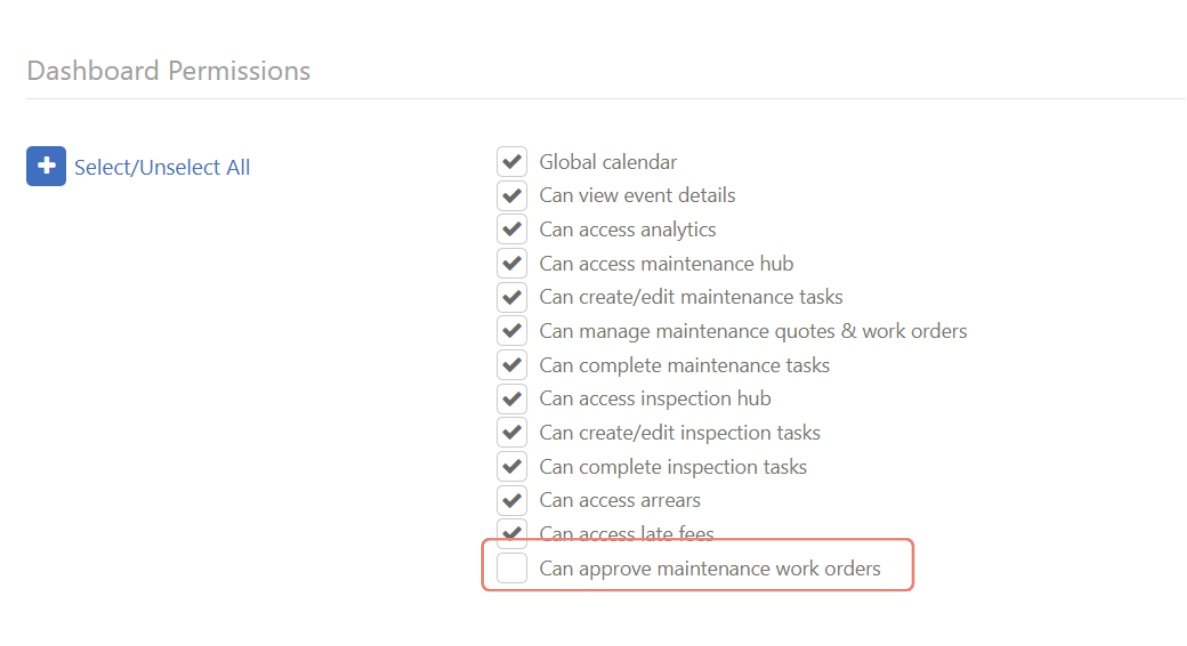
Task: Toggle Can complete inspection tasks checkbox
Action: point(512,466)
